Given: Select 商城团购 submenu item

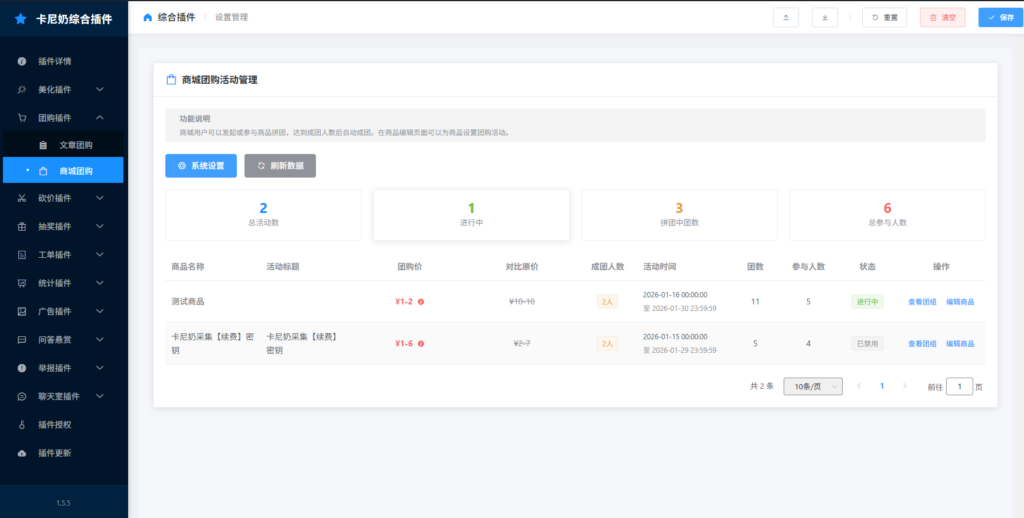Looking at the screenshot, I should pos(64,171).
